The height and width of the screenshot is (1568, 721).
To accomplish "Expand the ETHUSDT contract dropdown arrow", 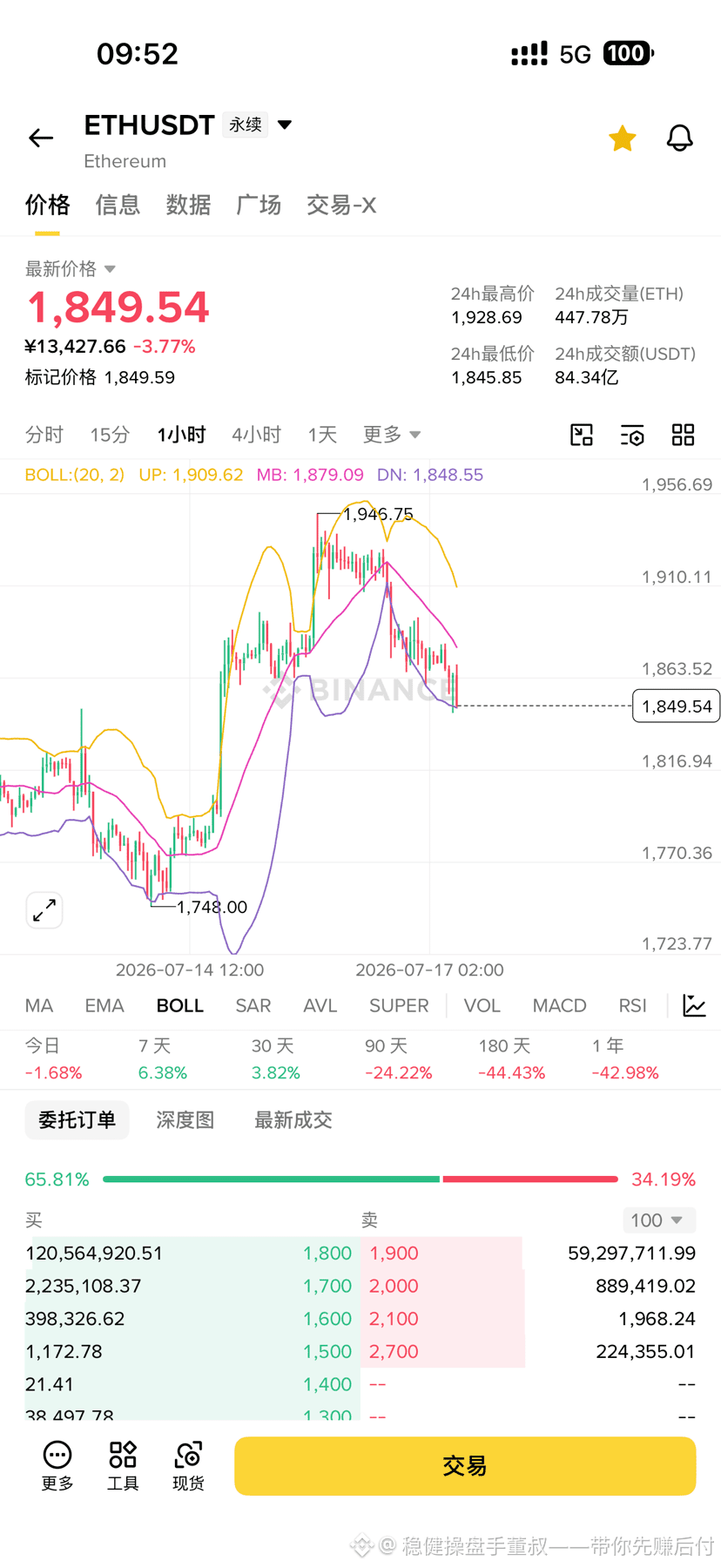I will point(284,125).
